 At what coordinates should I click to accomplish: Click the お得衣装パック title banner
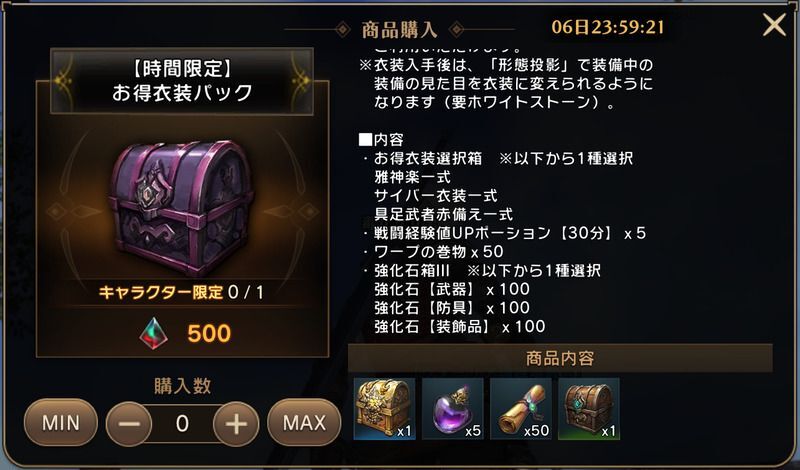coord(182,81)
